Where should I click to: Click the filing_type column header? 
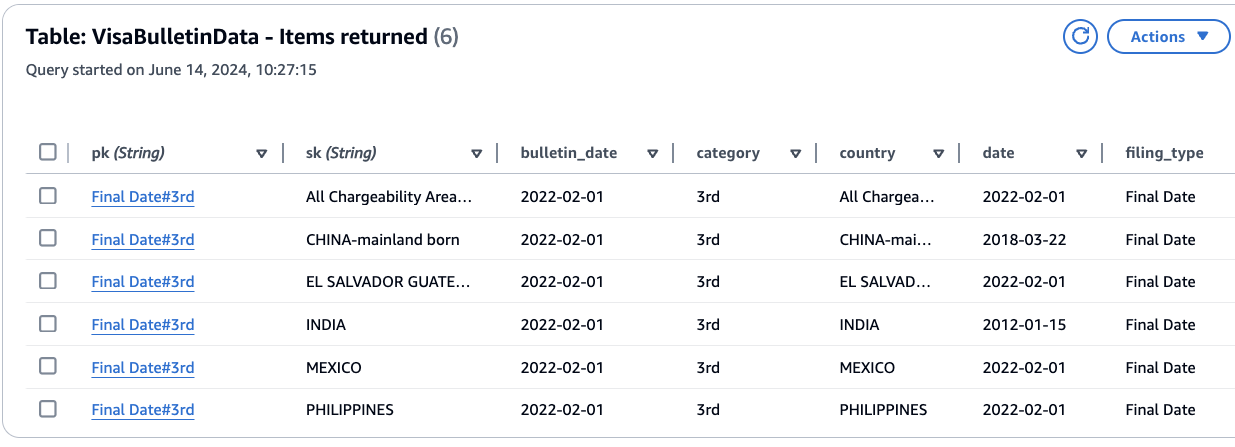coord(1164,153)
